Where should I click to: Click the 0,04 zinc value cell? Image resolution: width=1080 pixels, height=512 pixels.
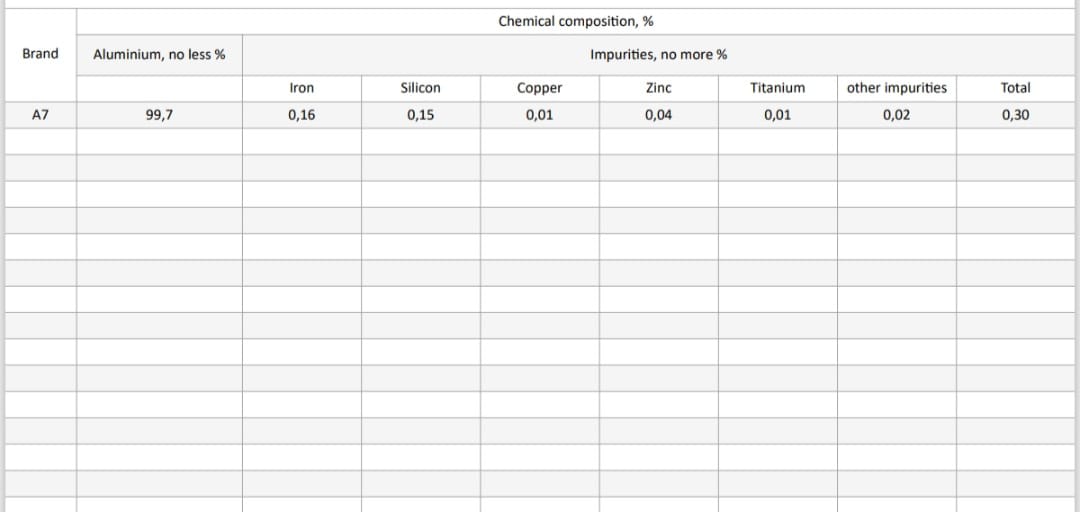pyautogui.click(x=658, y=115)
